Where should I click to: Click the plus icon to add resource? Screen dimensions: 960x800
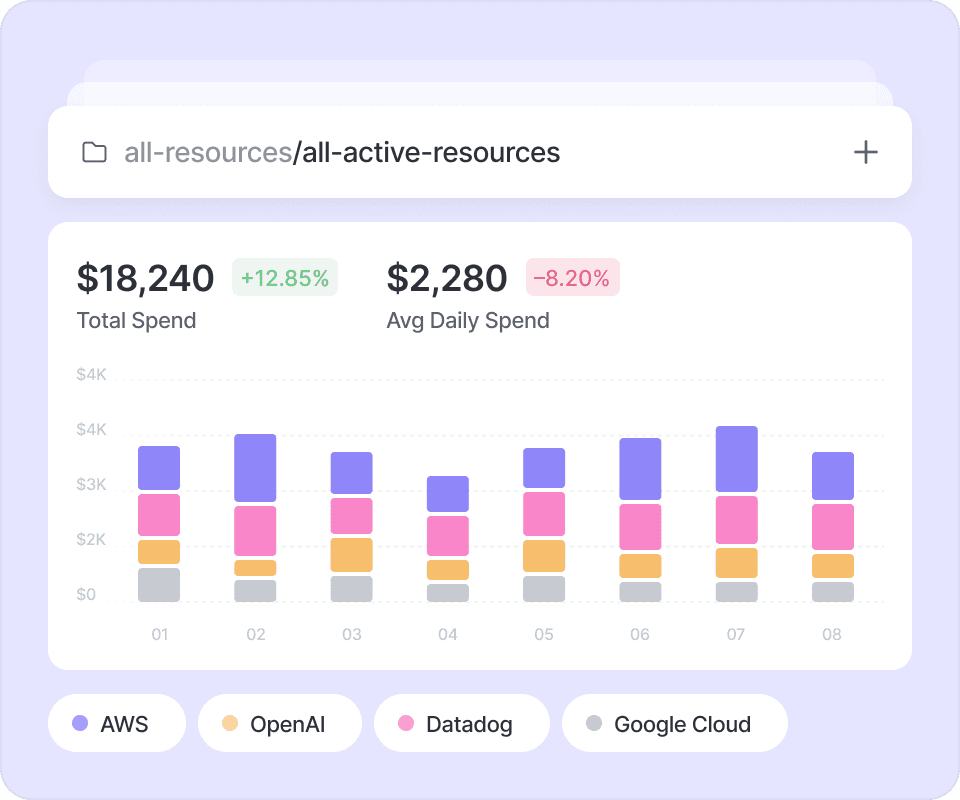(865, 152)
